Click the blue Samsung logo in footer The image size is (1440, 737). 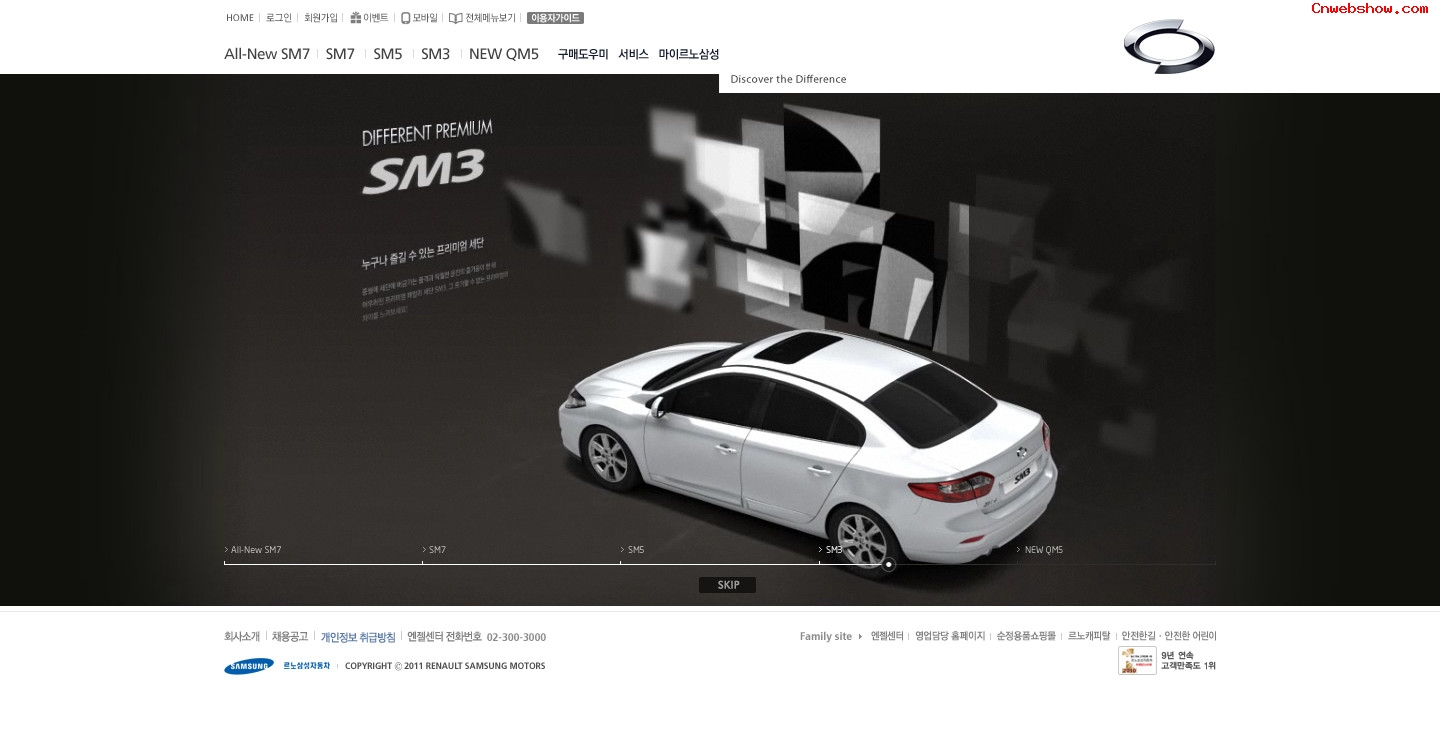click(x=249, y=666)
